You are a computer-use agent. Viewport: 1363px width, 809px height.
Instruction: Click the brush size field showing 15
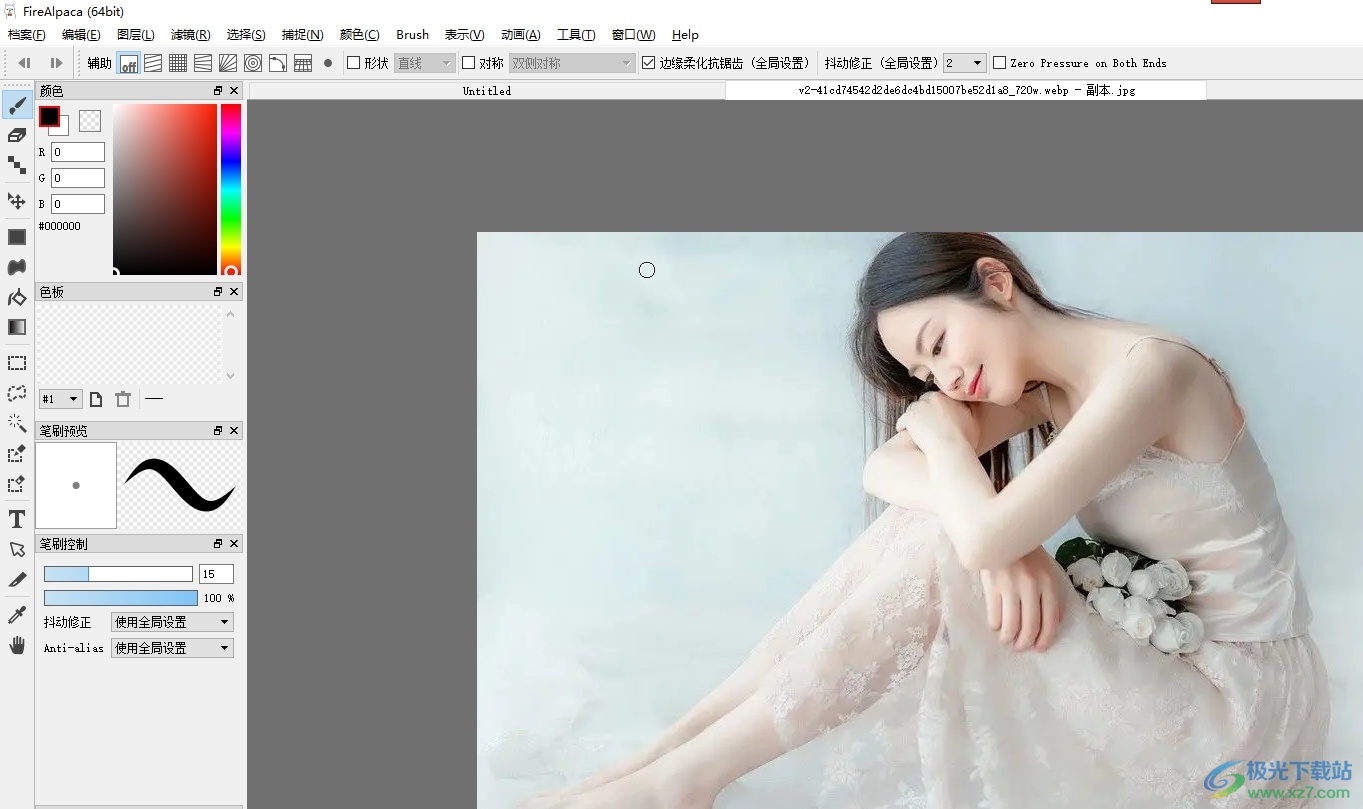tap(216, 574)
